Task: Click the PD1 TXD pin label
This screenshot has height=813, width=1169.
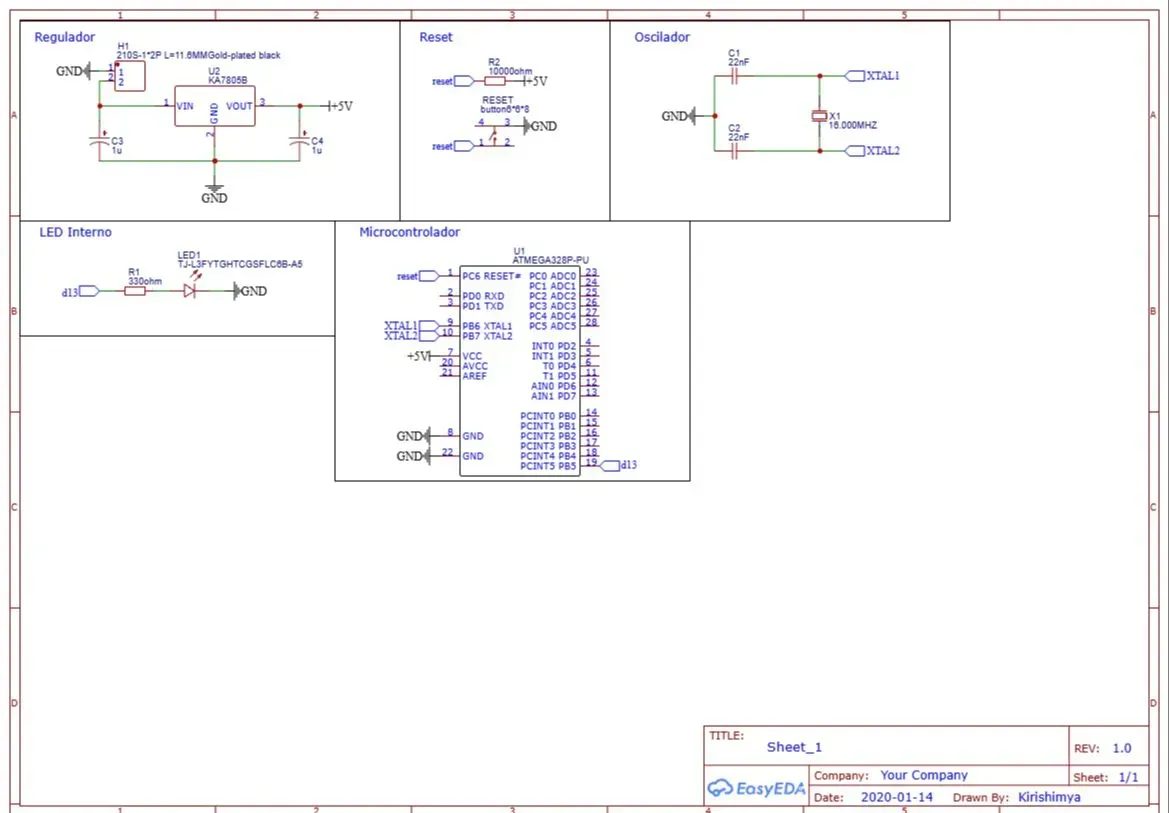Action: pyautogui.click(x=483, y=306)
